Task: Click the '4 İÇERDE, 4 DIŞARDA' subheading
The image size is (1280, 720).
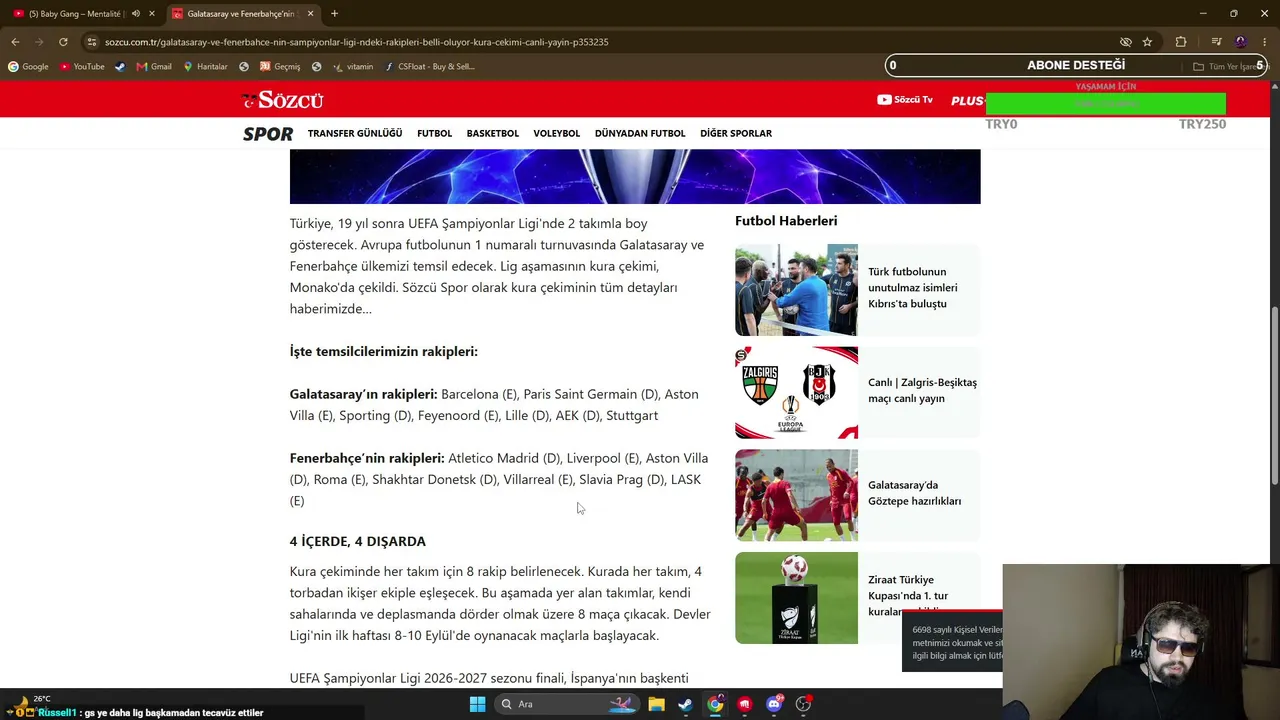Action: coord(358,541)
